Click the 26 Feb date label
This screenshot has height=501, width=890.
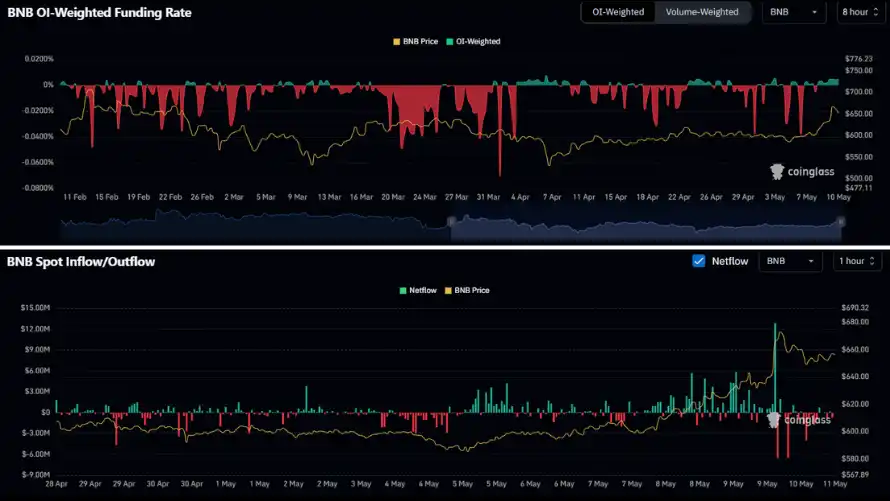click(x=202, y=197)
